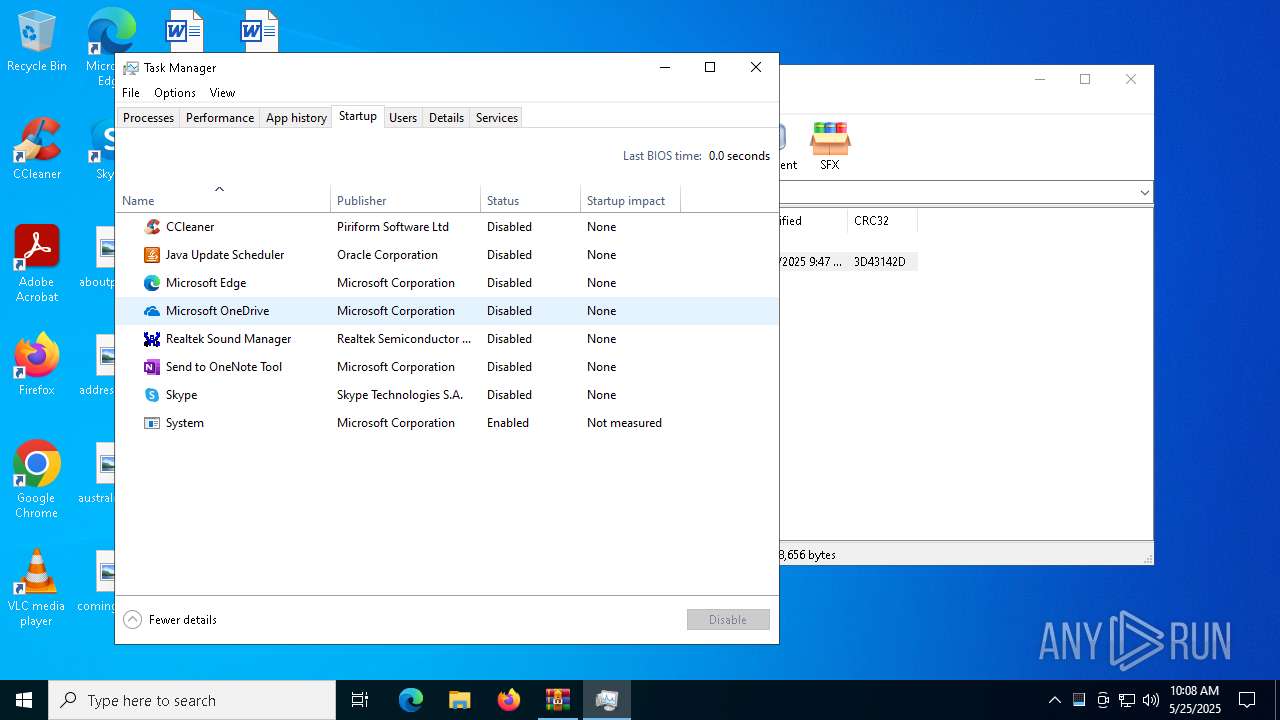Click Task Manager taskbar button
This screenshot has height=720, width=1280.
pos(607,700)
